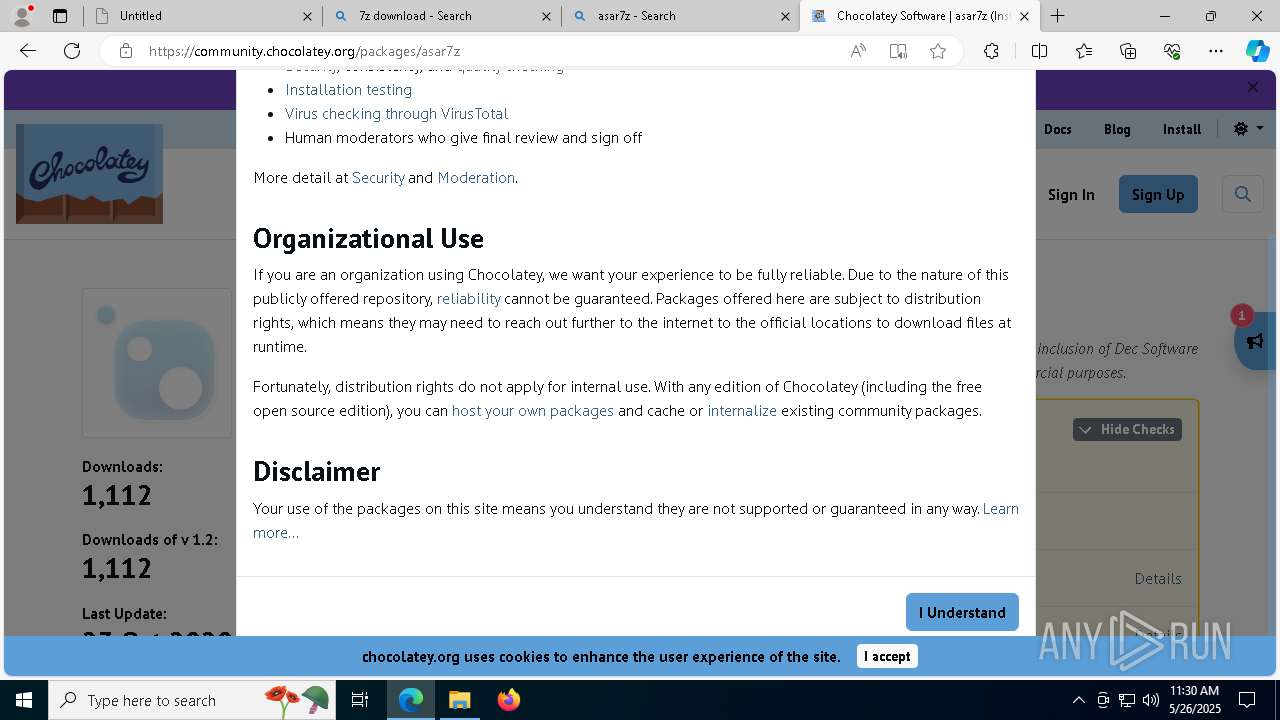Open the internalize link
This screenshot has height=720, width=1280.
742,410
